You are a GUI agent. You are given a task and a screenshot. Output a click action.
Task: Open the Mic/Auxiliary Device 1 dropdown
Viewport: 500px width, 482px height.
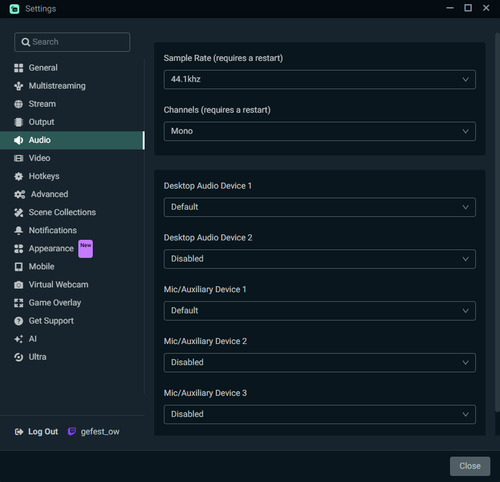[319, 311]
